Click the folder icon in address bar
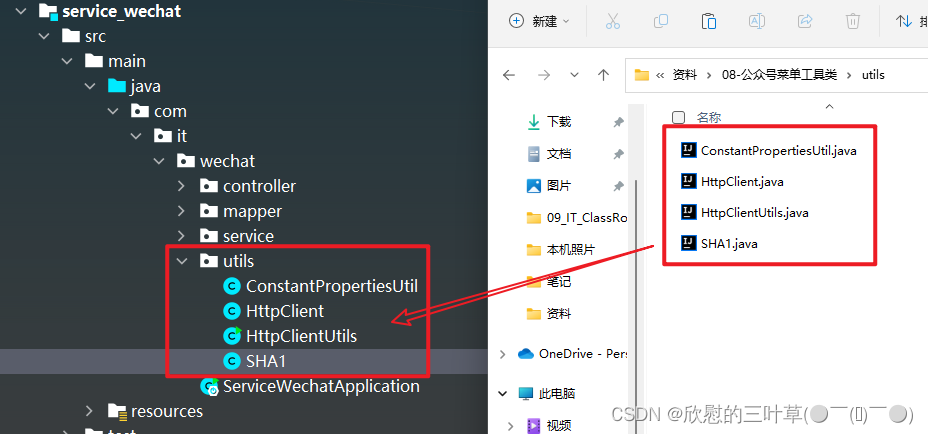The width and height of the screenshot is (928, 434). [x=642, y=75]
